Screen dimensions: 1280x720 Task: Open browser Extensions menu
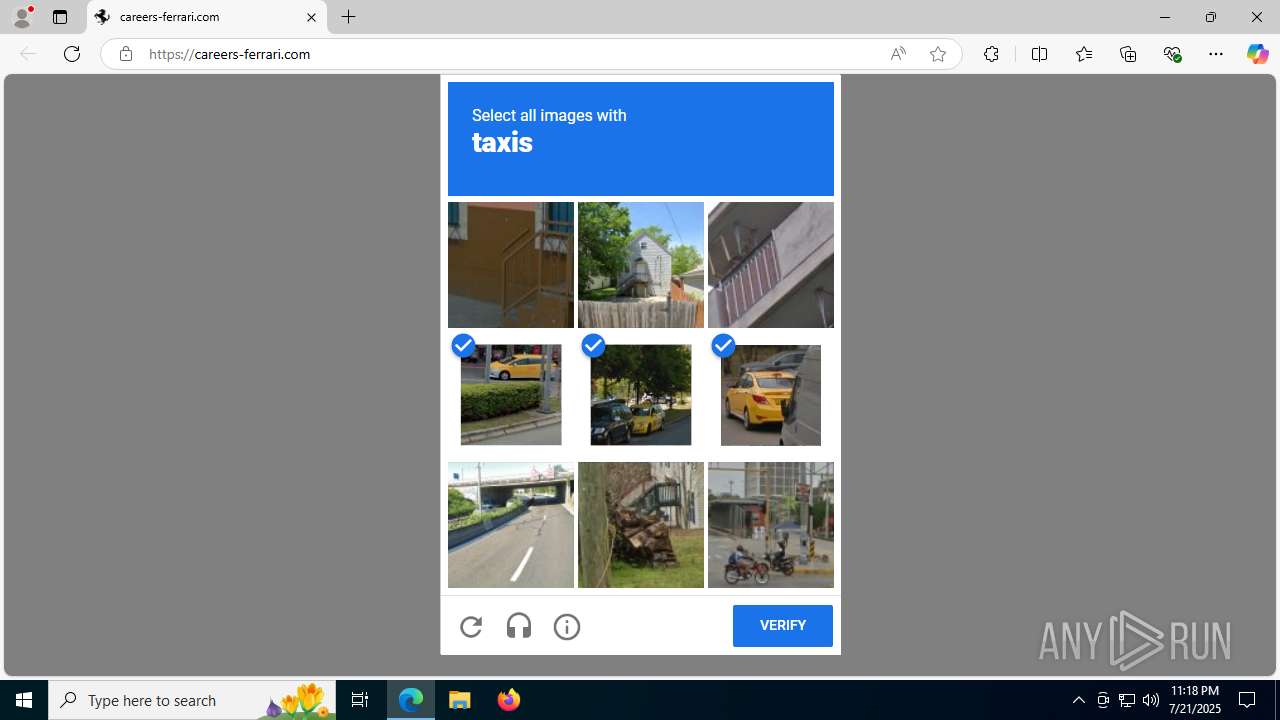click(x=991, y=54)
